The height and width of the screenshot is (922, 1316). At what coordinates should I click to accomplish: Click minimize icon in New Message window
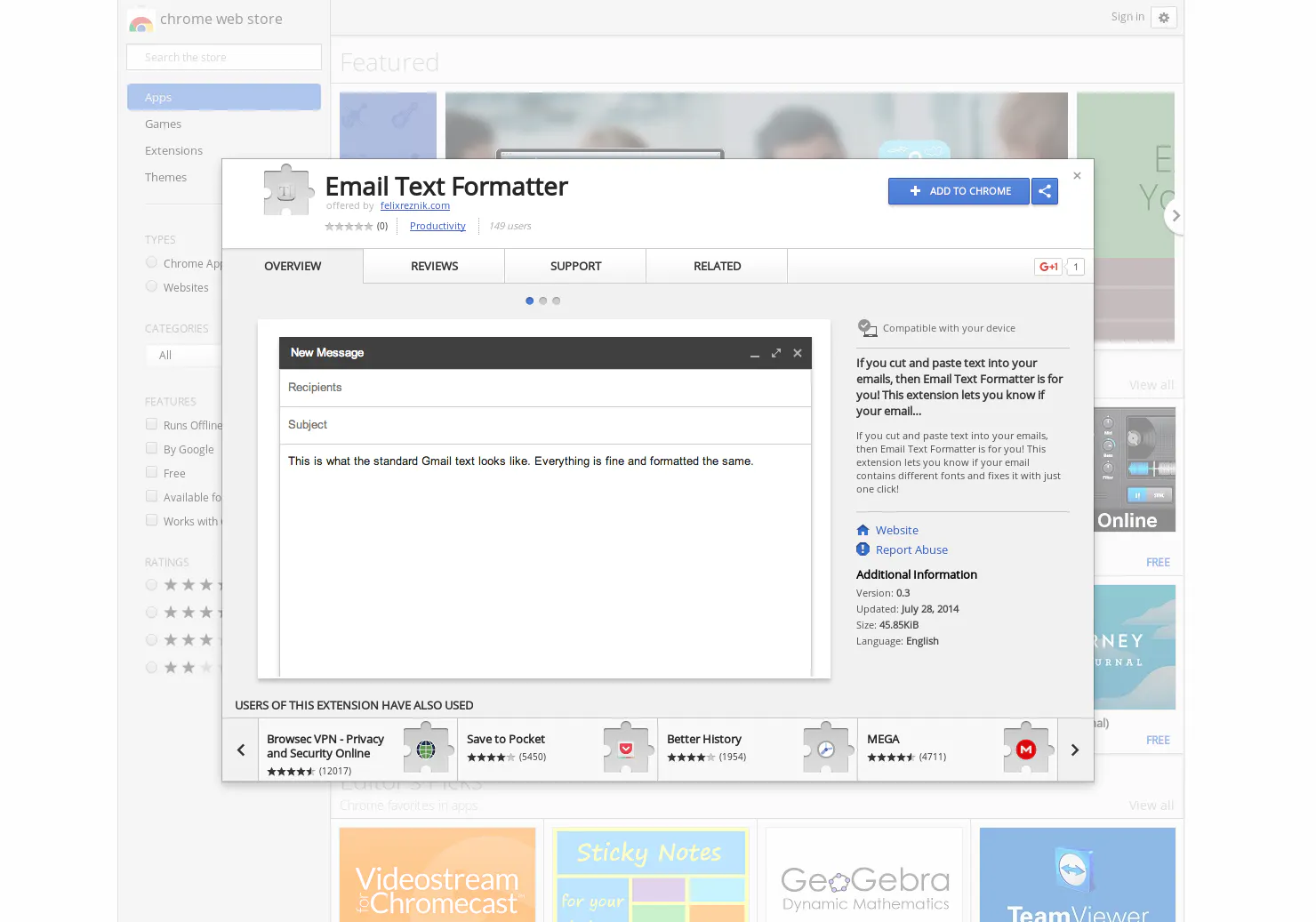(x=755, y=355)
